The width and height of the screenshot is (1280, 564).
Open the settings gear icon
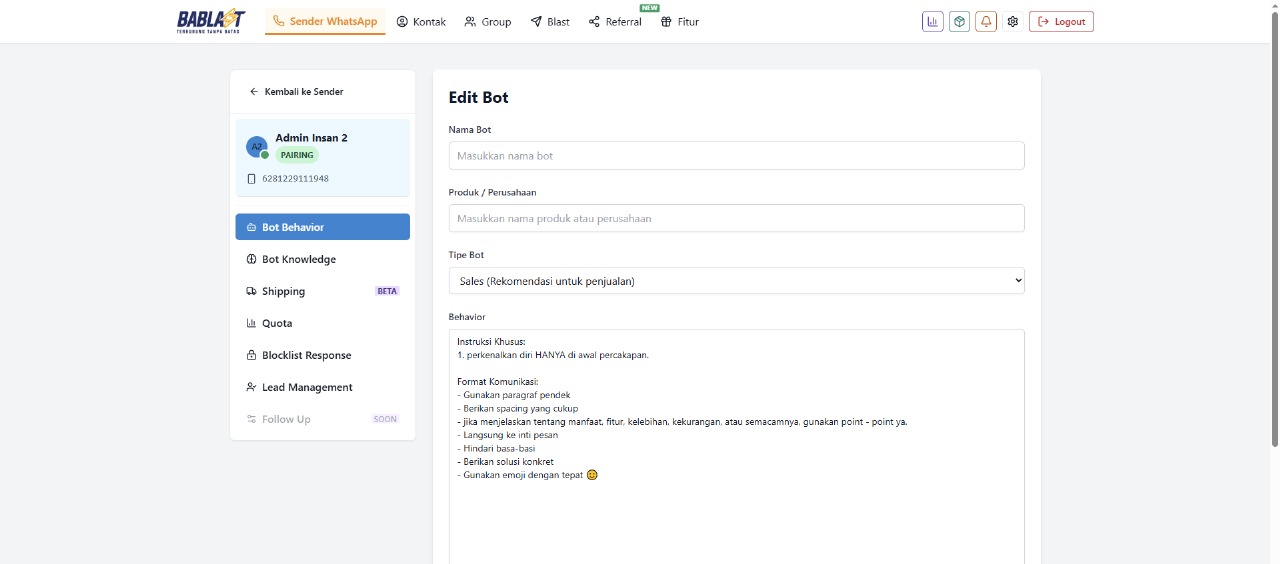pos(1013,21)
